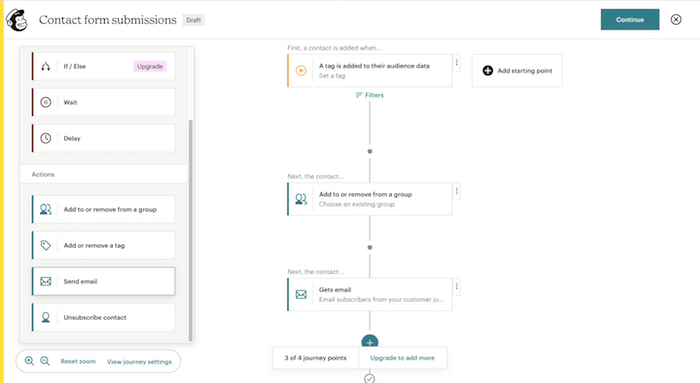Click the Continue button
The height and width of the screenshot is (383, 700).
click(630, 20)
